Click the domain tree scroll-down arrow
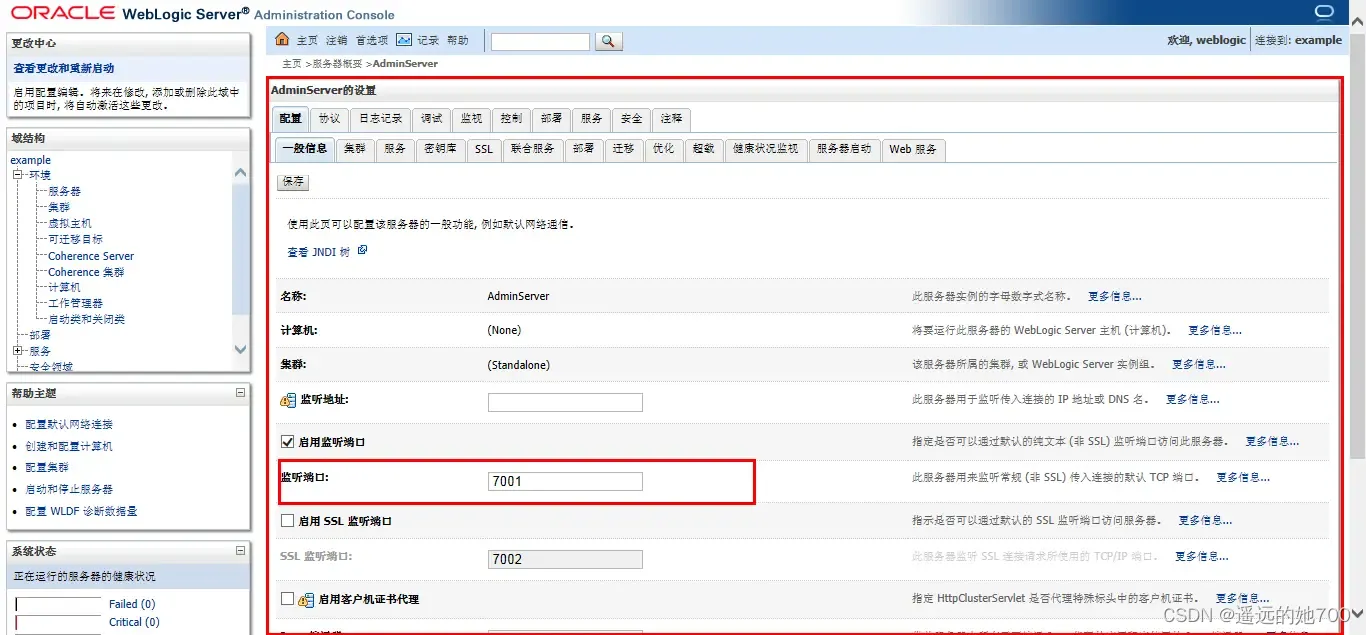The height and width of the screenshot is (635, 1366). point(240,349)
